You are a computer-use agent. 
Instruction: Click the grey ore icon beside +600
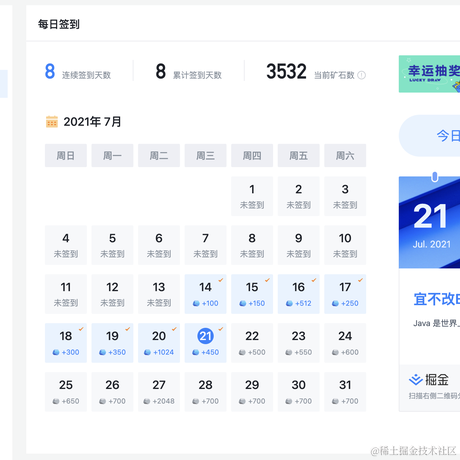pos(335,352)
